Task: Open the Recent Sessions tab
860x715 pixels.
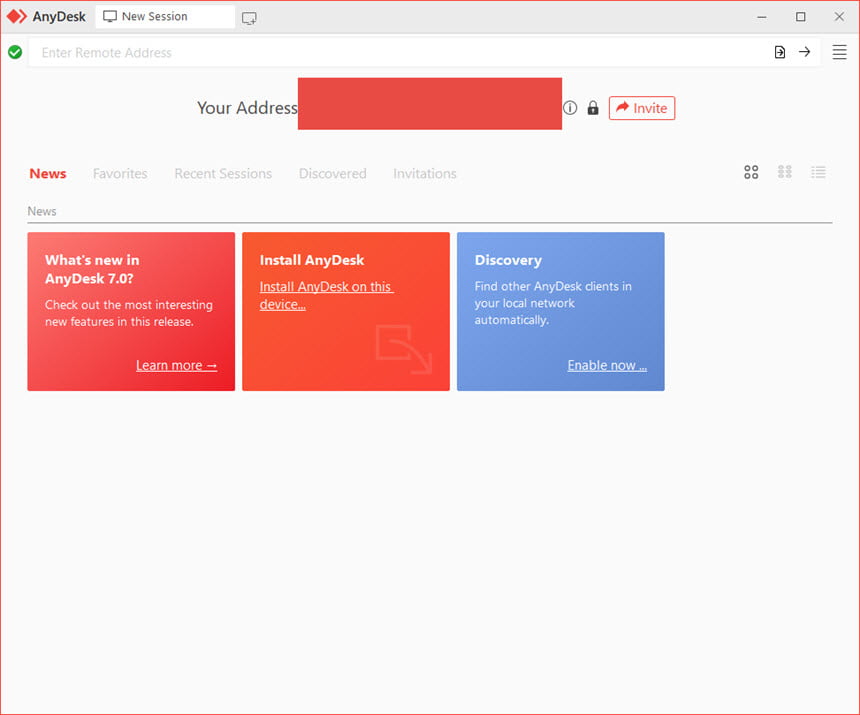Action: 223,174
